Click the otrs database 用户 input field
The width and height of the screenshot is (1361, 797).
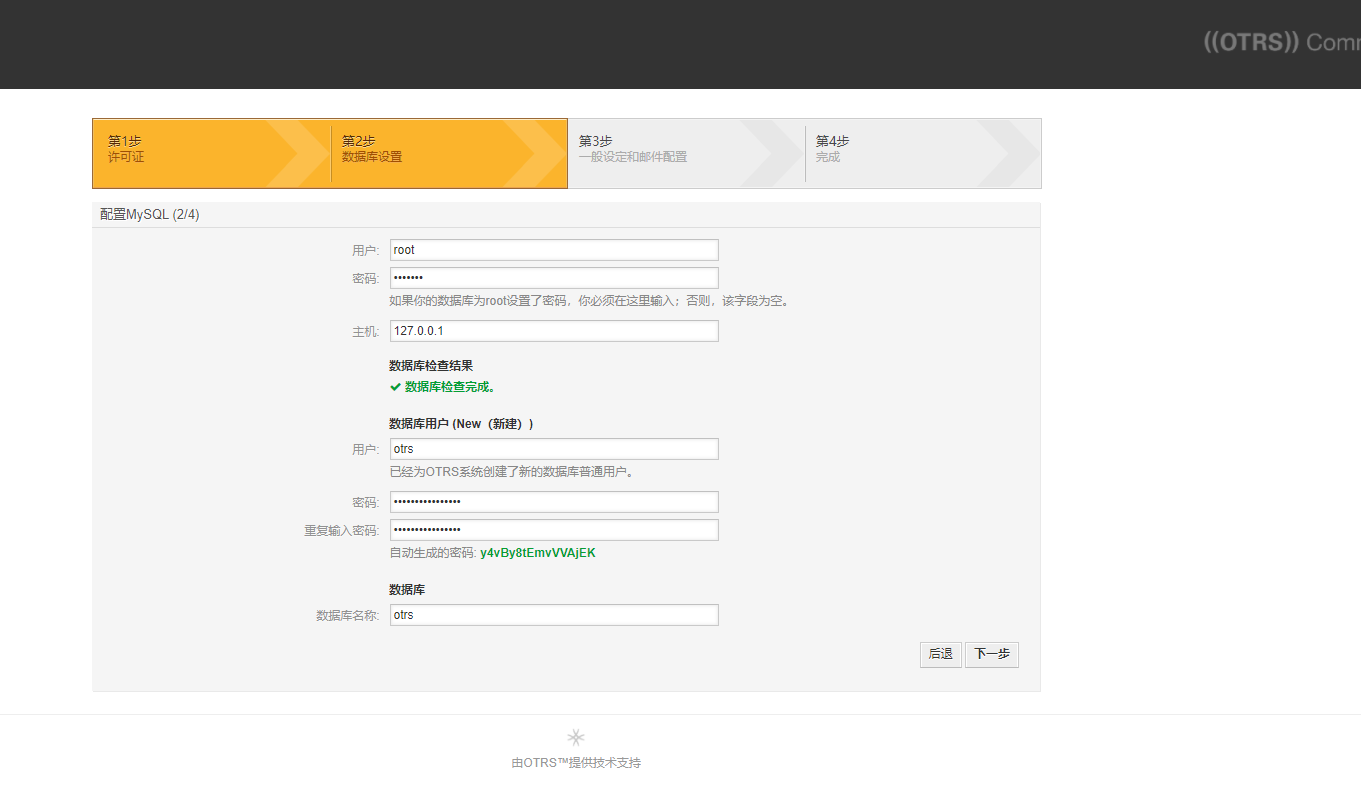(x=553, y=448)
